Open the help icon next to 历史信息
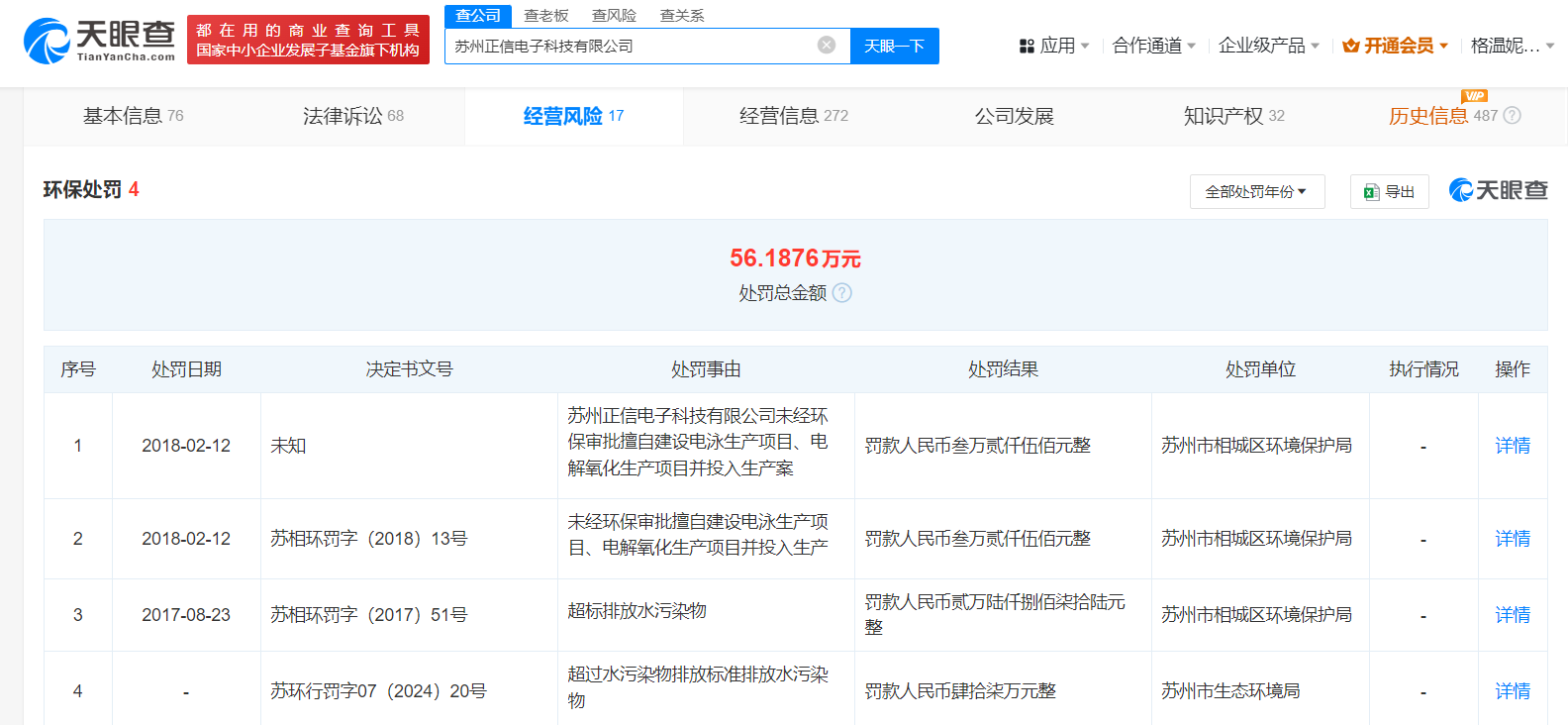Image resolution: width=1568 pixels, height=725 pixels. (x=1513, y=116)
